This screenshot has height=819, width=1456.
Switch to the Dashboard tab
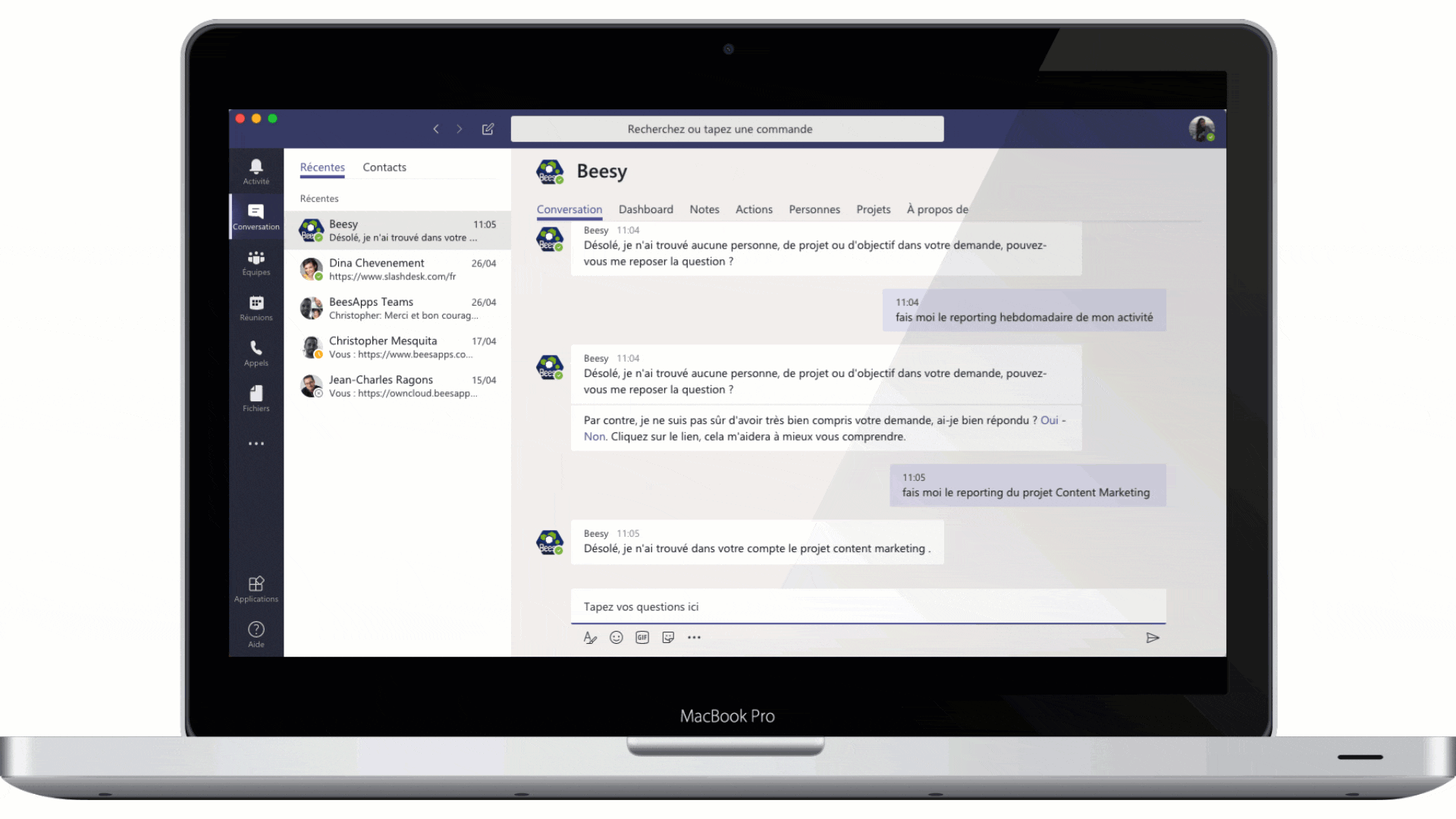(647, 209)
